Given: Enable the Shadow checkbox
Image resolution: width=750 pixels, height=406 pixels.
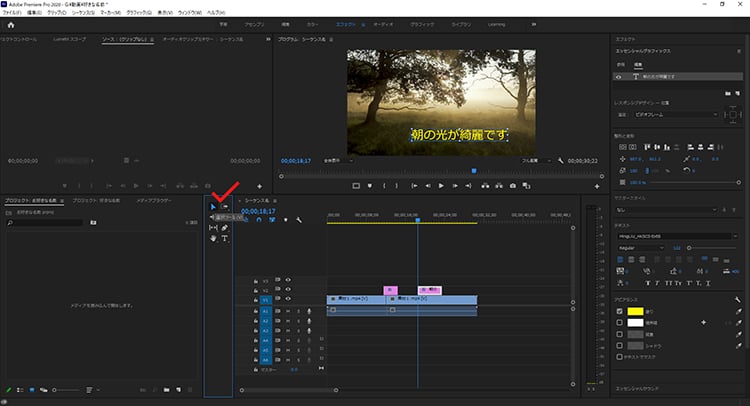Looking at the screenshot, I should click(619, 346).
